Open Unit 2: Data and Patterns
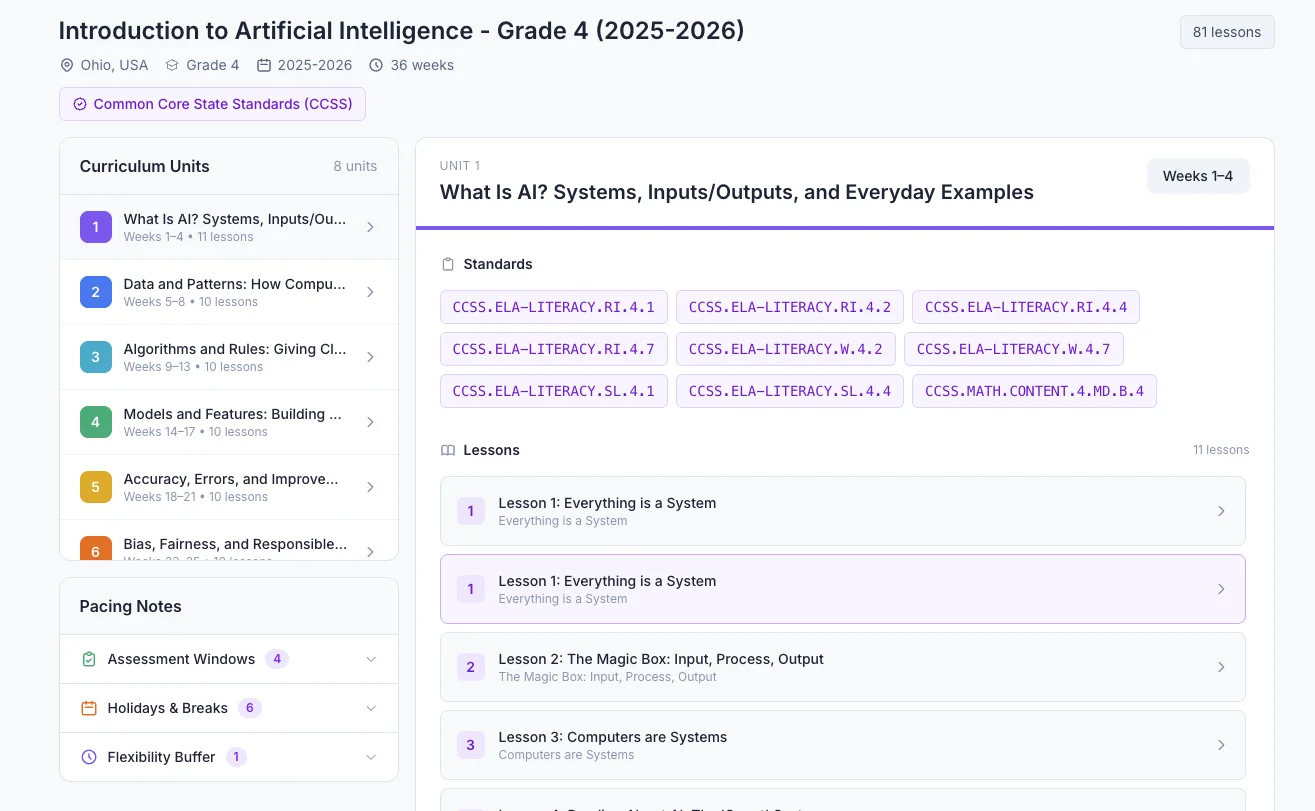 (228, 291)
